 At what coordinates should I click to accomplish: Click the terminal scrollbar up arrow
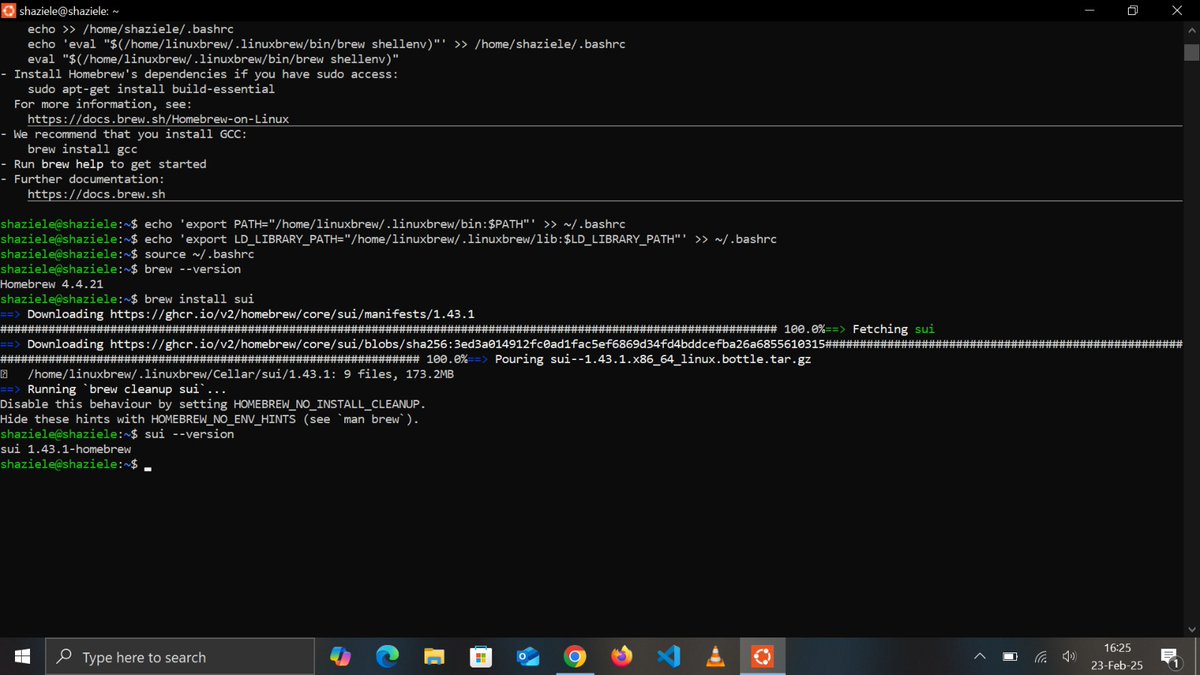(x=1191, y=31)
